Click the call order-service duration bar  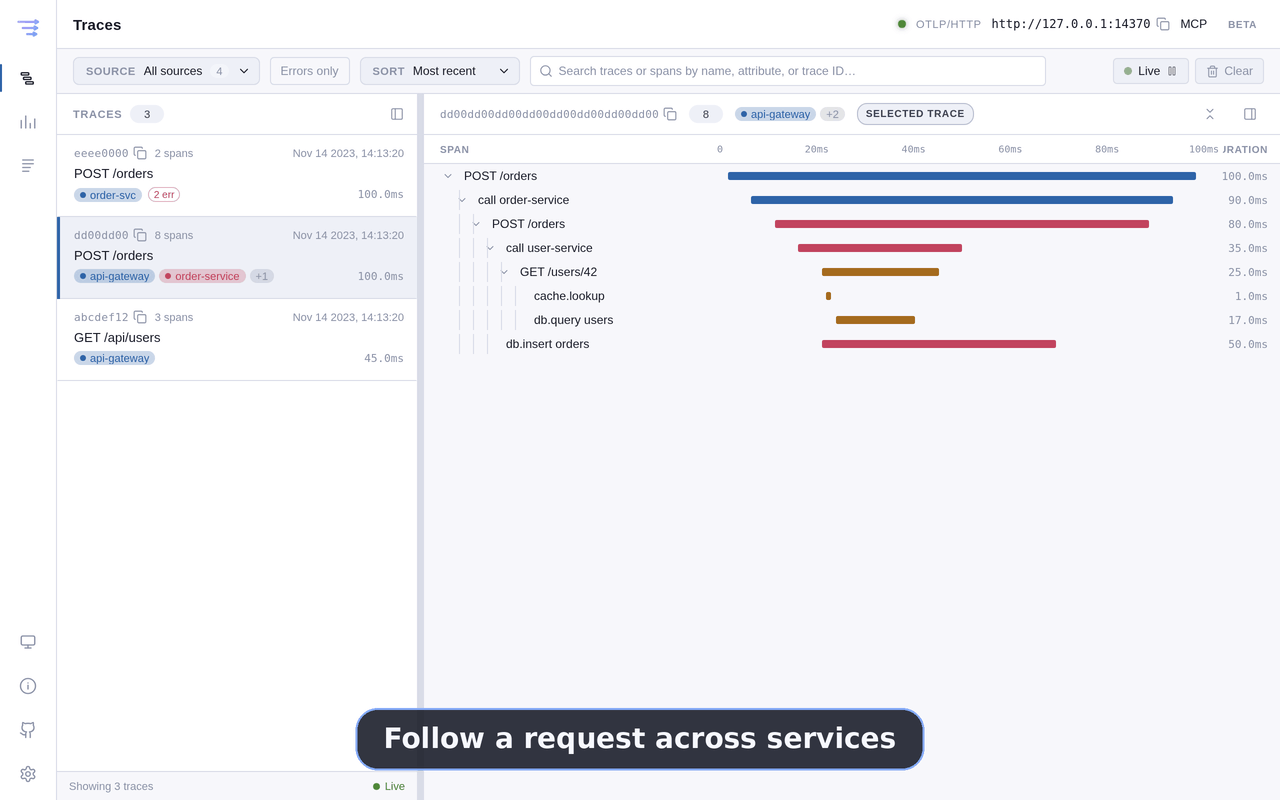pyautogui.click(x=962, y=200)
